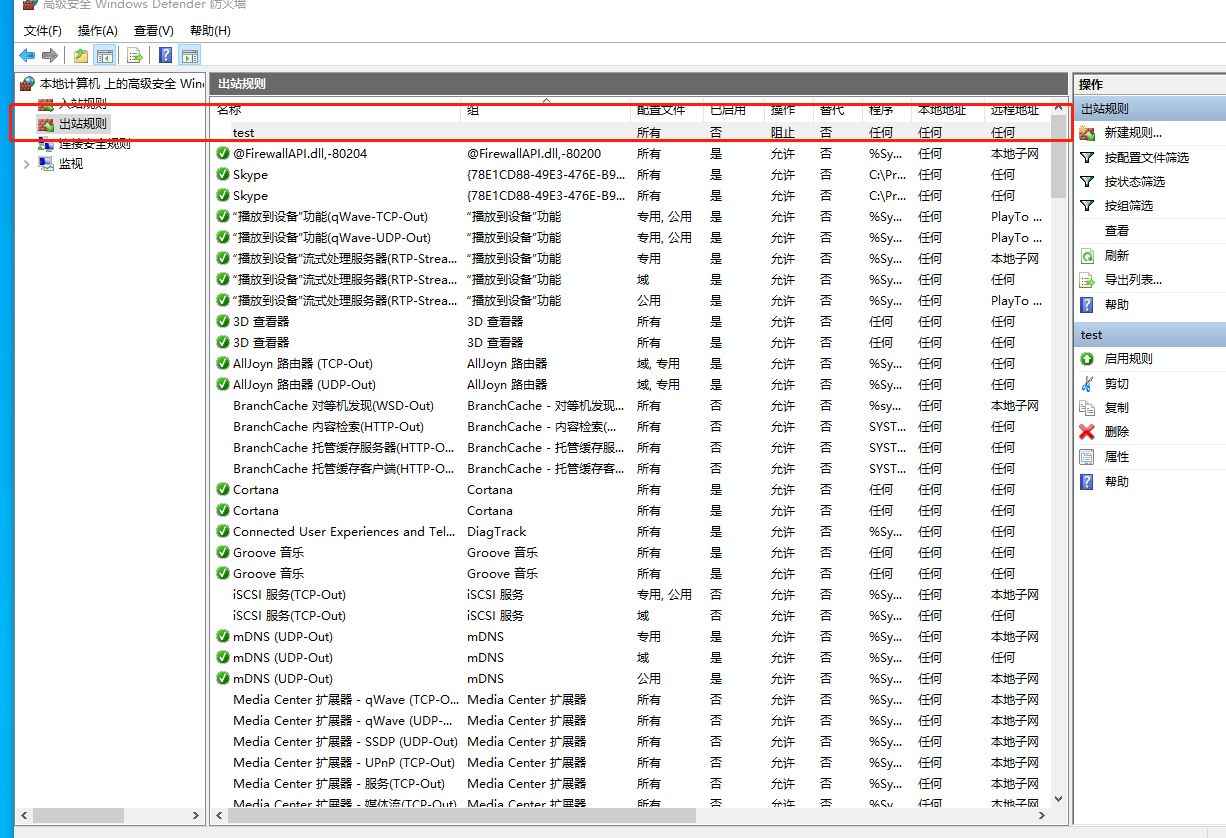Toggle the show/hide action pane toolbar icon
Viewport: 1226px width, 838px height.
[x=189, y=56]
